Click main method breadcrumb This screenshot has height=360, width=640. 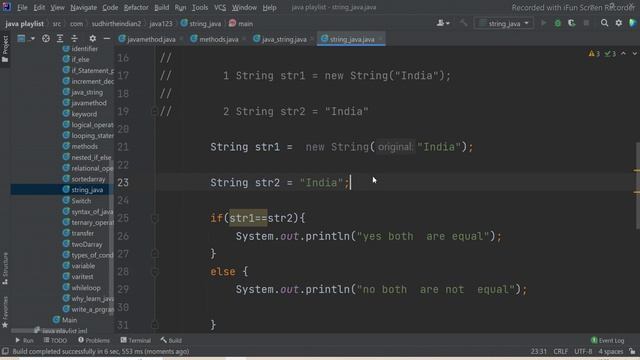tap(241, 24)
